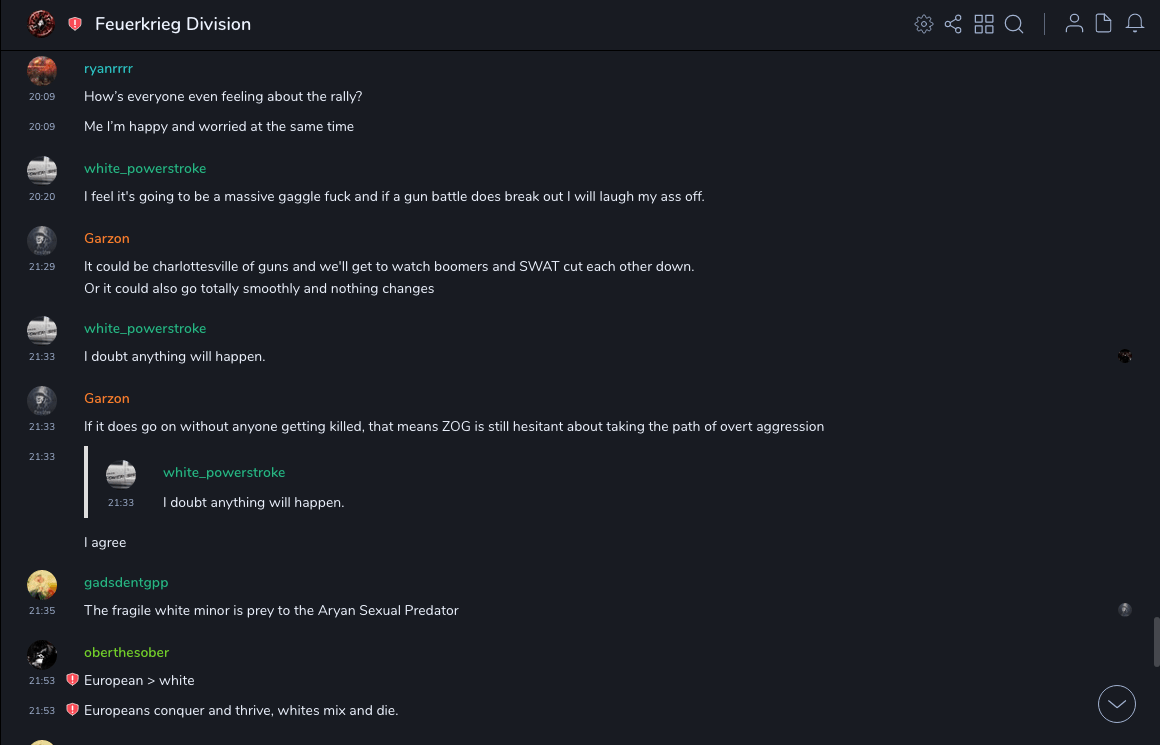This screenshot has height=745, width=1160.
Task: Toggle the notifications bell
Action: (x=1135, y=24)
